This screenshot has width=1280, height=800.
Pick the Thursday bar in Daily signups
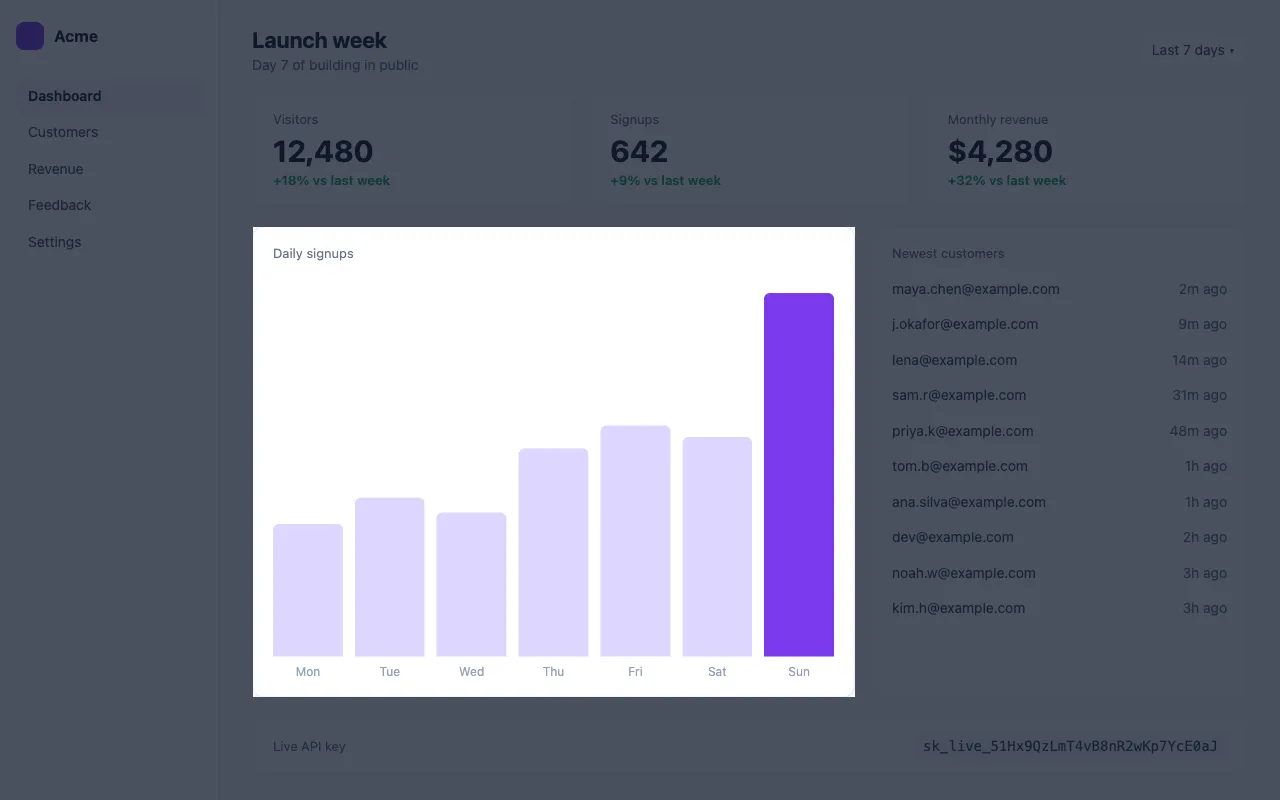click(x=553, y=552)
